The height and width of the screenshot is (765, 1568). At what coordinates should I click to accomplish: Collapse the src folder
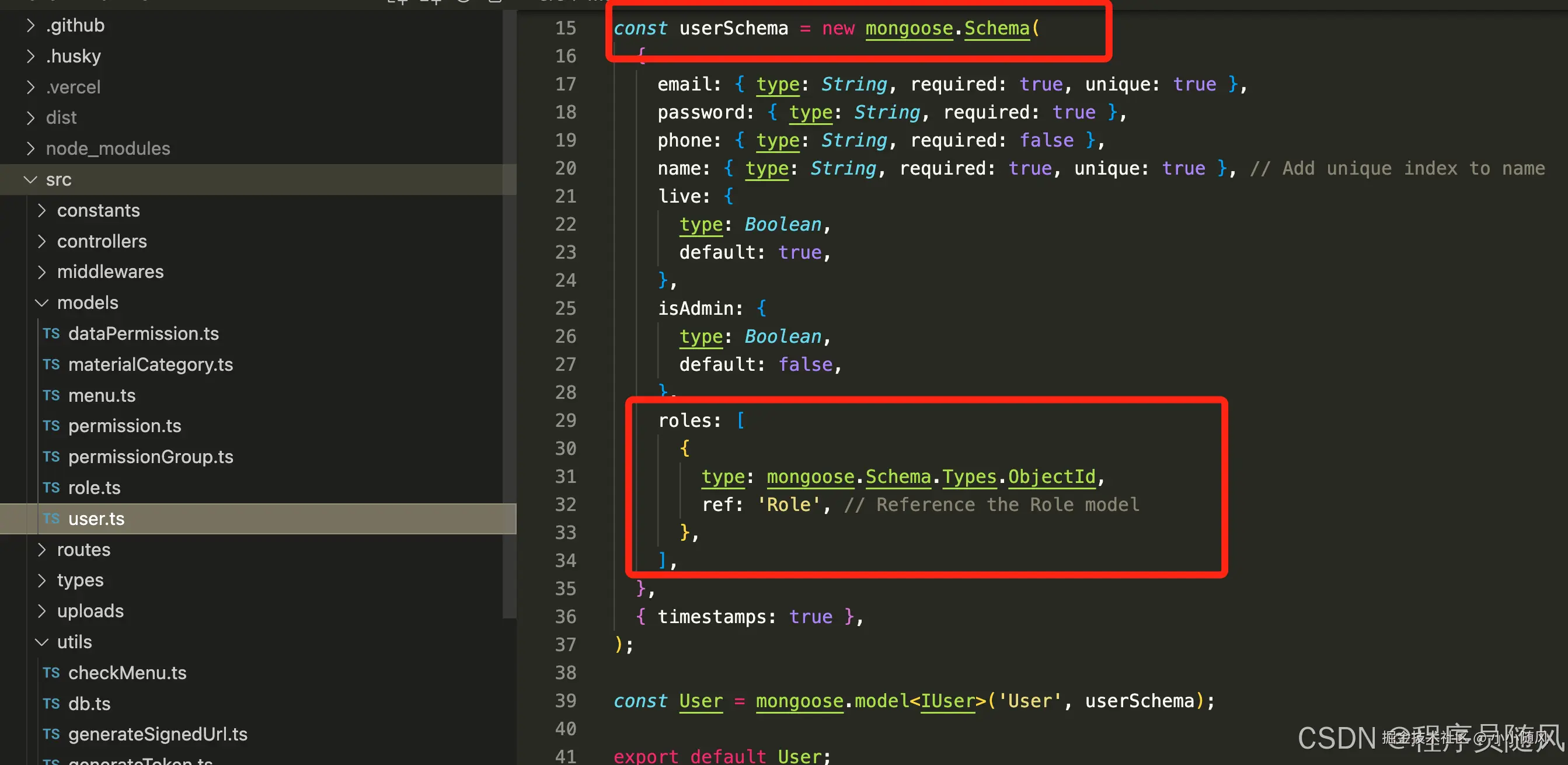coord(30,180)
